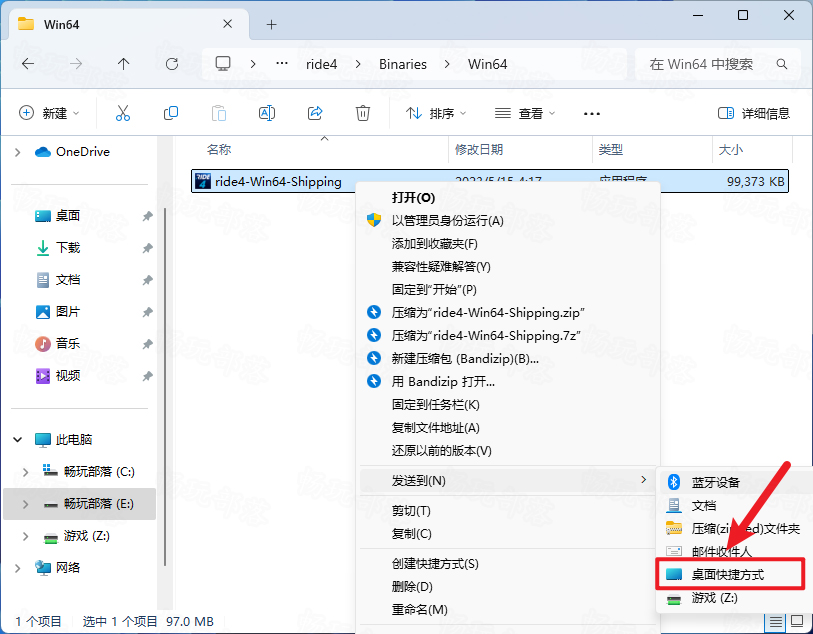This screenshot has height=634, width=813.
Task: Unpin 桌面 from Quick access
Action: tap(148, 216)
